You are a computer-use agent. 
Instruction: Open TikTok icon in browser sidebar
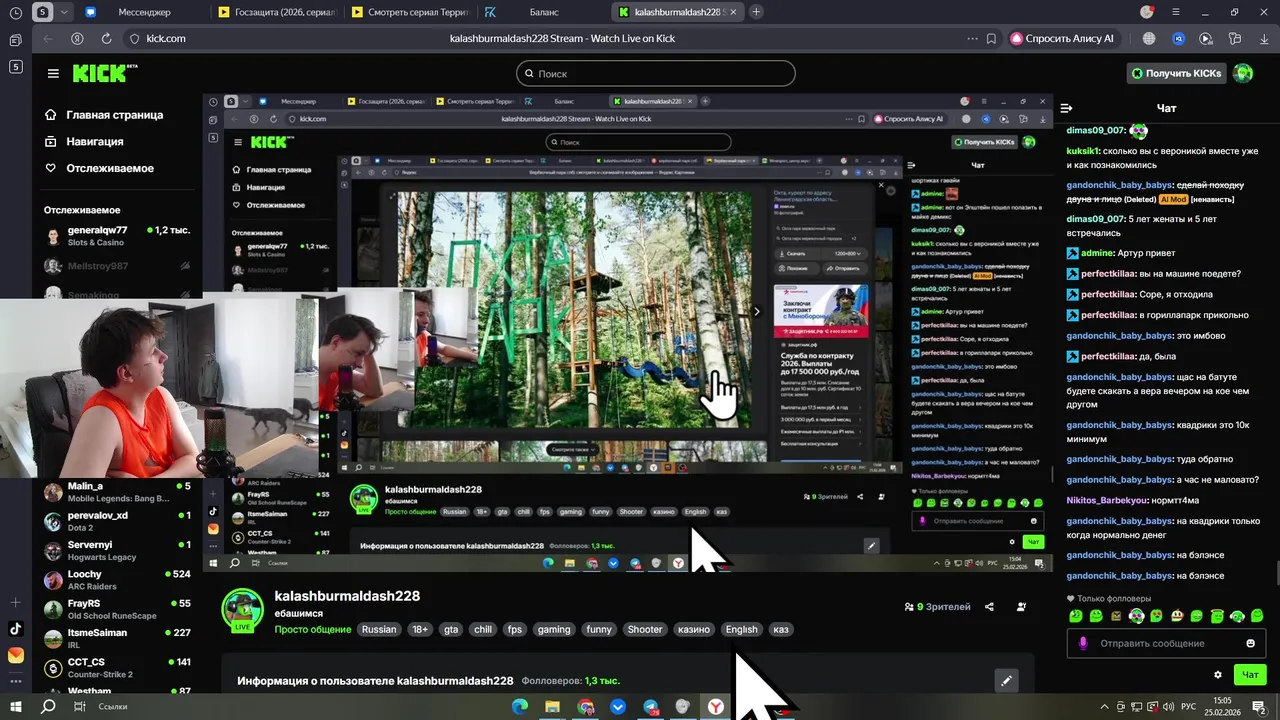coord(15,629)
